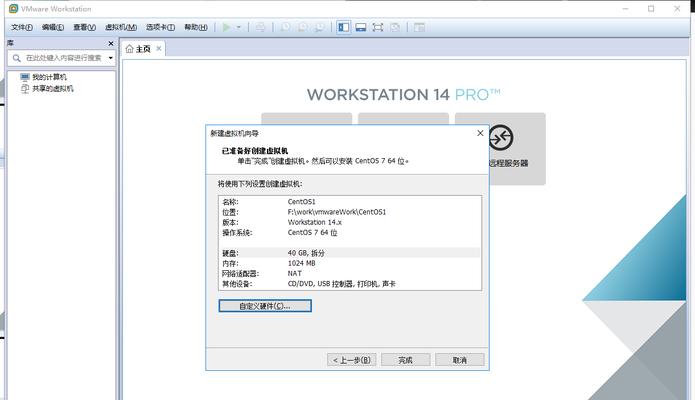Click the NAT network adapter value
695x400 pixels.
[x=294, y=273]
